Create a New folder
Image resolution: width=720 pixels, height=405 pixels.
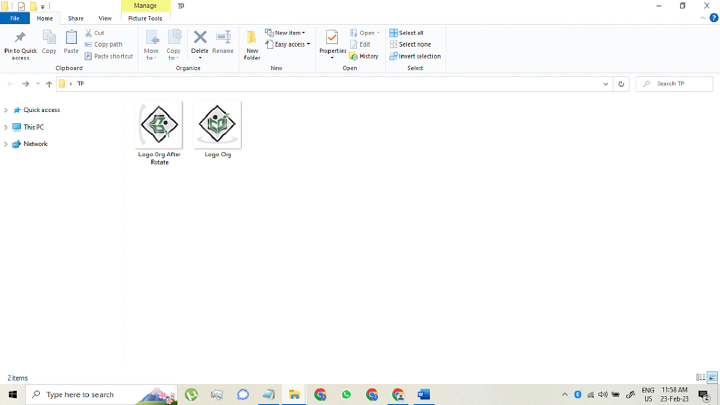coord(252,45)
